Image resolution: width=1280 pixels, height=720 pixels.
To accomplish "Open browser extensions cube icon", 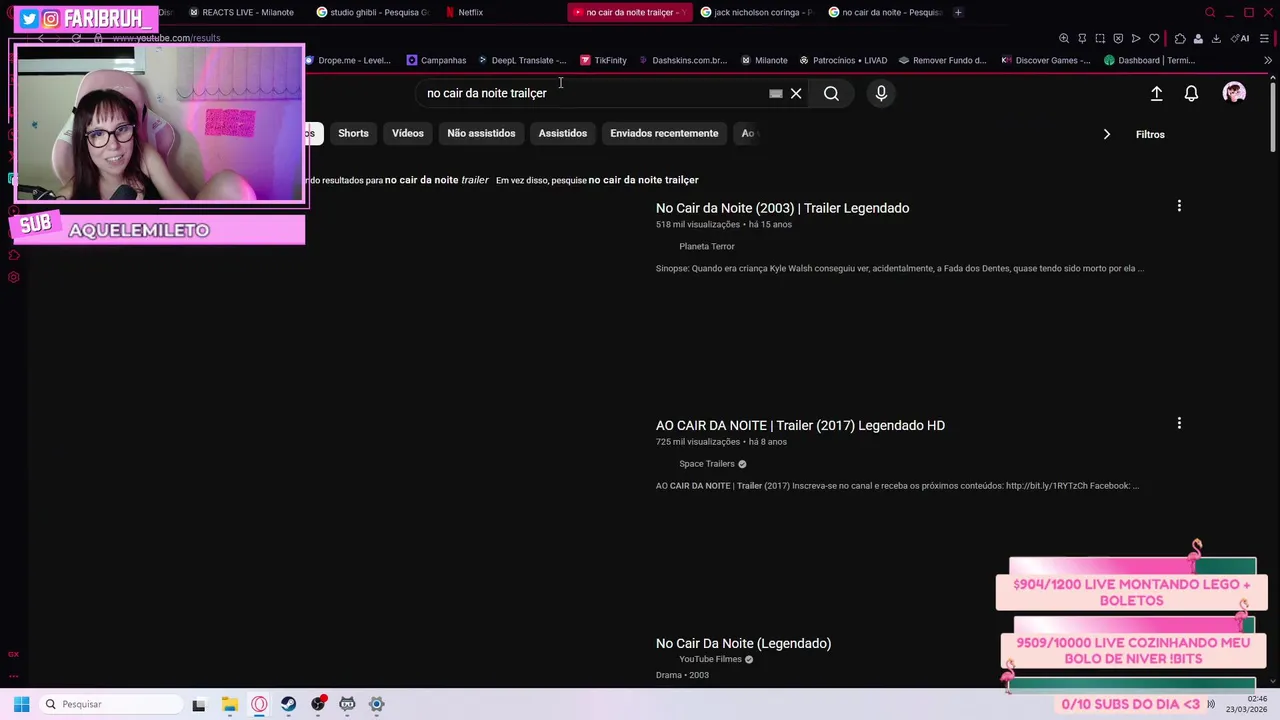I will click(1180, 38).
